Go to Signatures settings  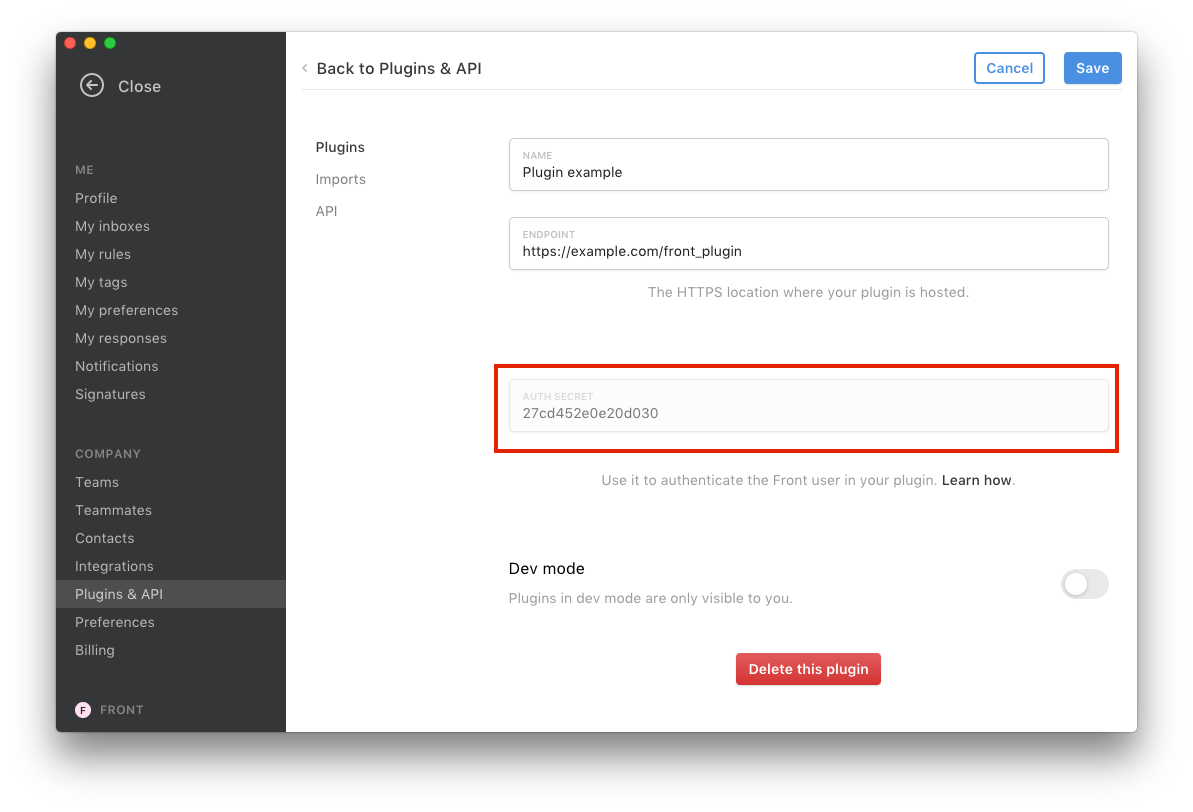[110, 394]
